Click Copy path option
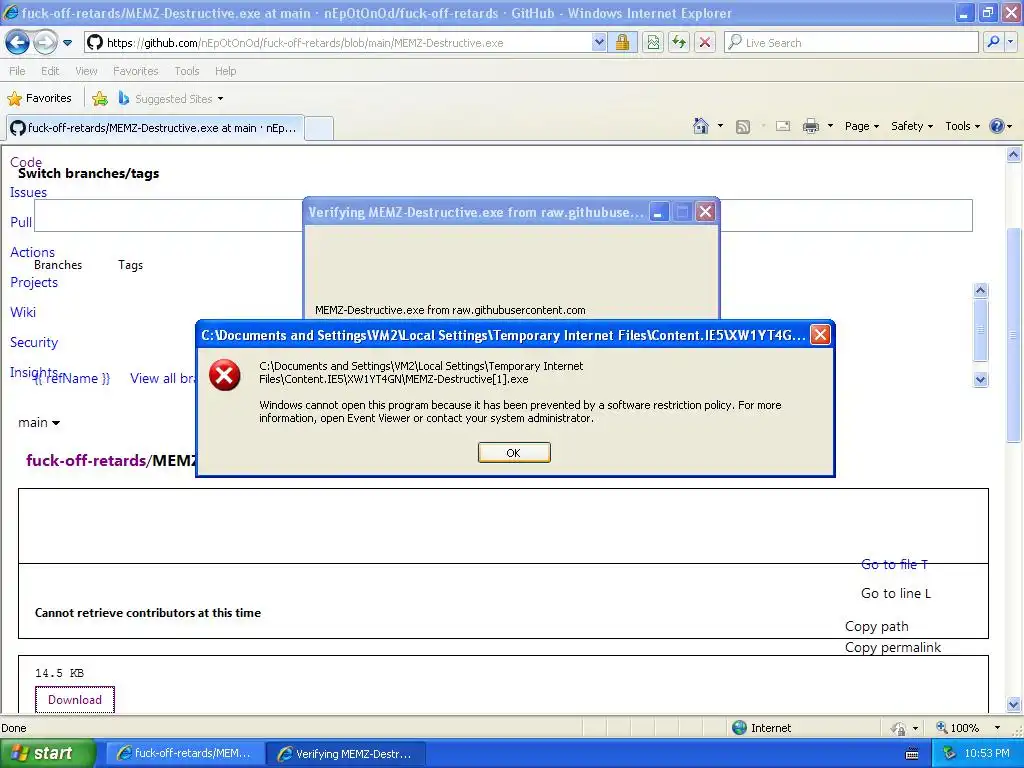The width and height of the screenshot is (1024, 768). 876,626
